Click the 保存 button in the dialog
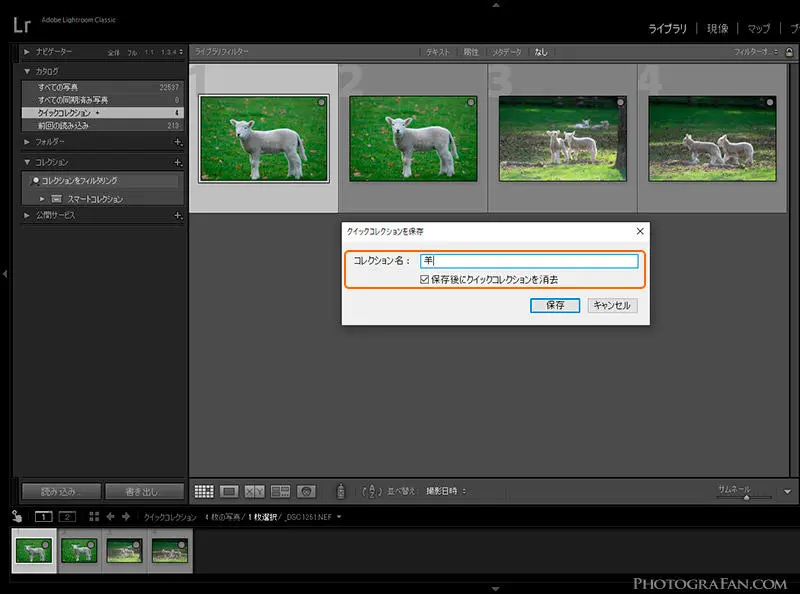Viewport: 800px width, 594px height. click(555, 306)
